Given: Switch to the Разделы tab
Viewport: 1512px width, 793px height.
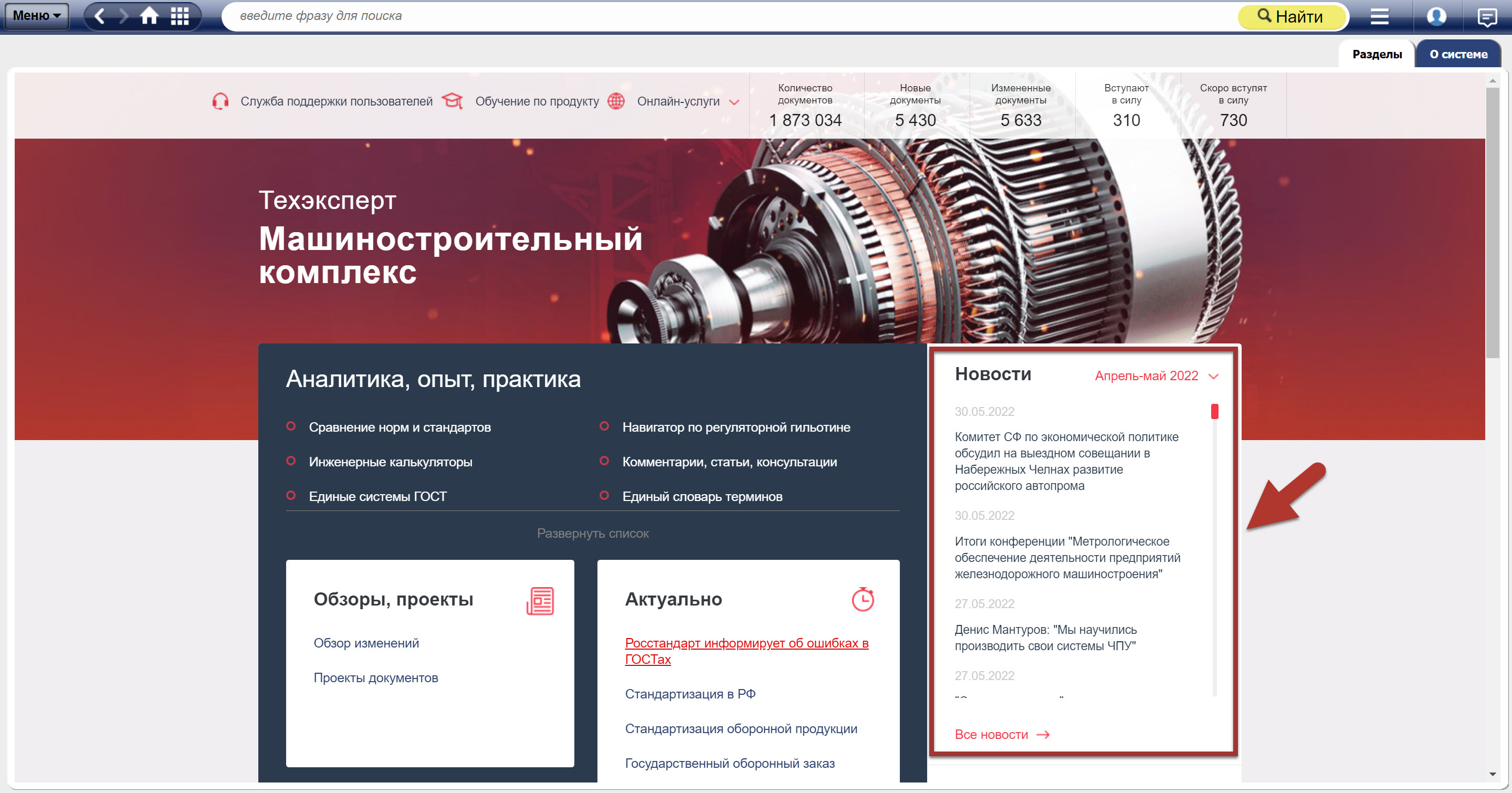Looking at the screenshot, I should coord(1377,54).
